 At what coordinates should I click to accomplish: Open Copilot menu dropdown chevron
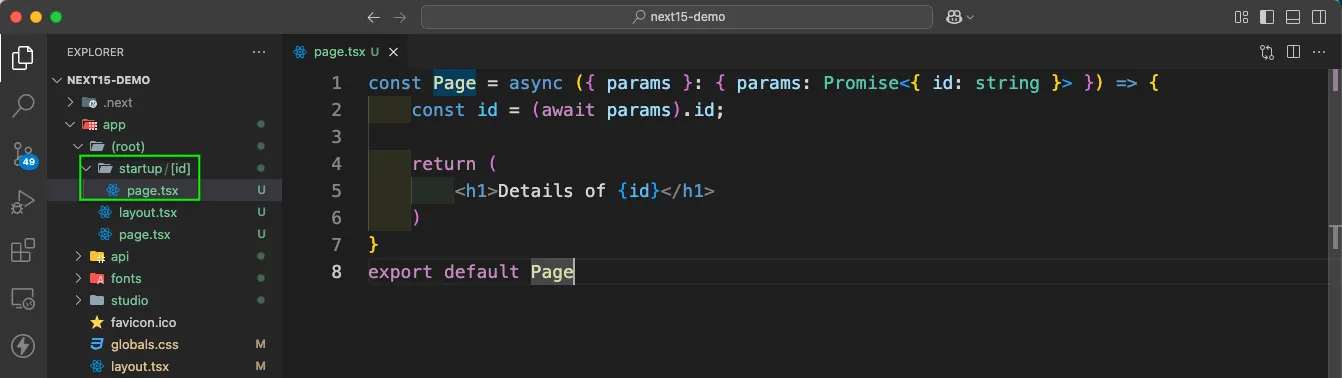click(x=970, y=17)
